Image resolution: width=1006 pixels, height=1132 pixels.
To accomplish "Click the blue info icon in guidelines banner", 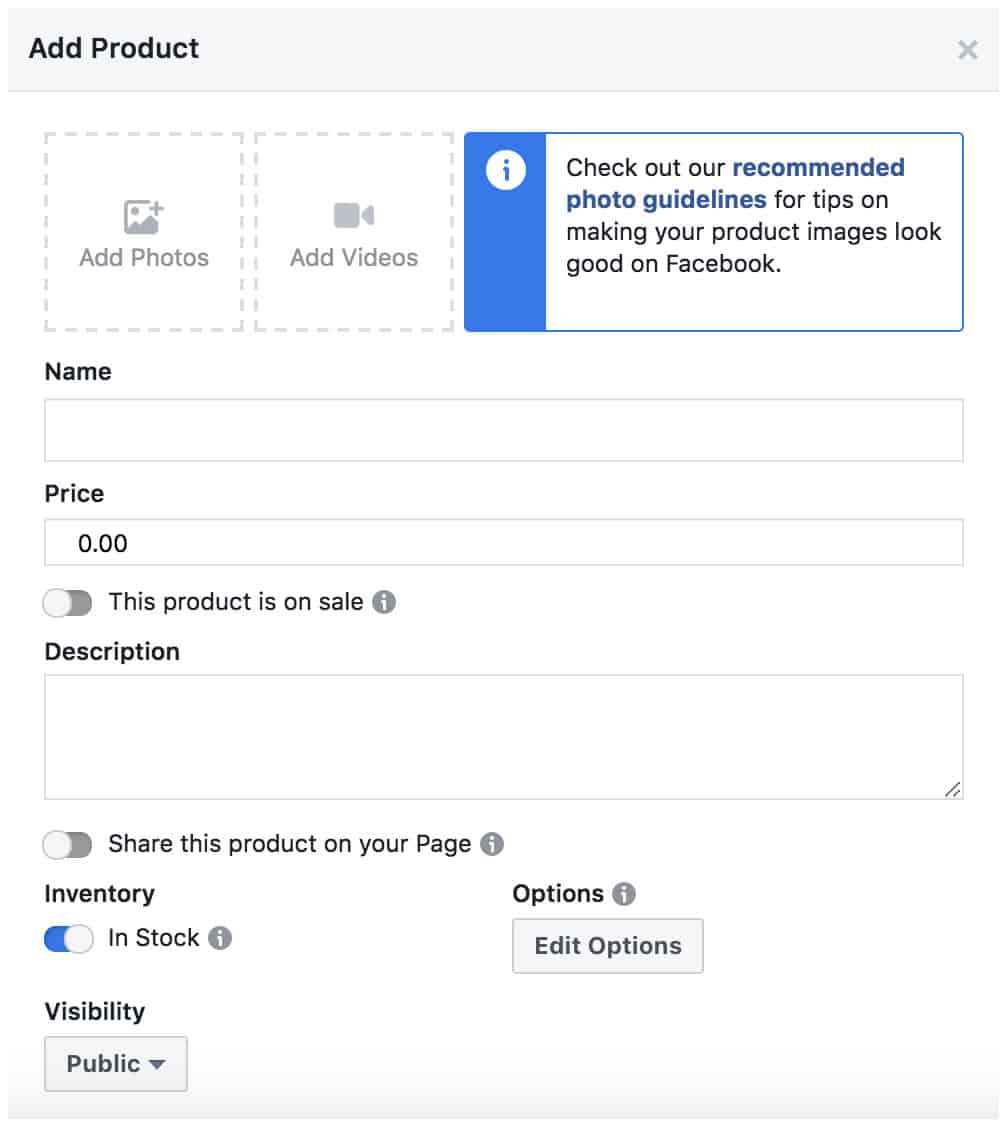I will (505, 172).
